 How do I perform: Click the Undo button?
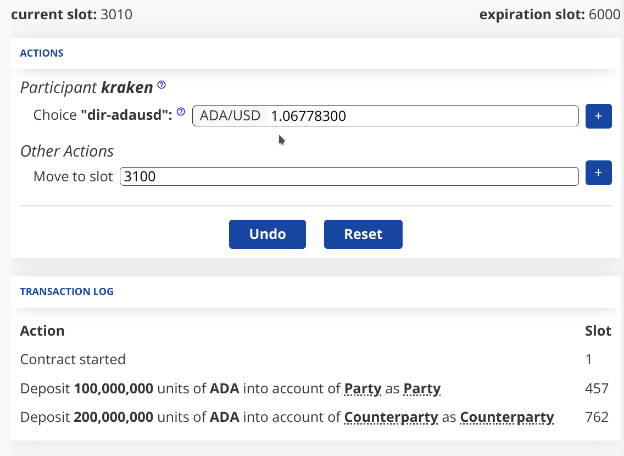pos(267,234)
